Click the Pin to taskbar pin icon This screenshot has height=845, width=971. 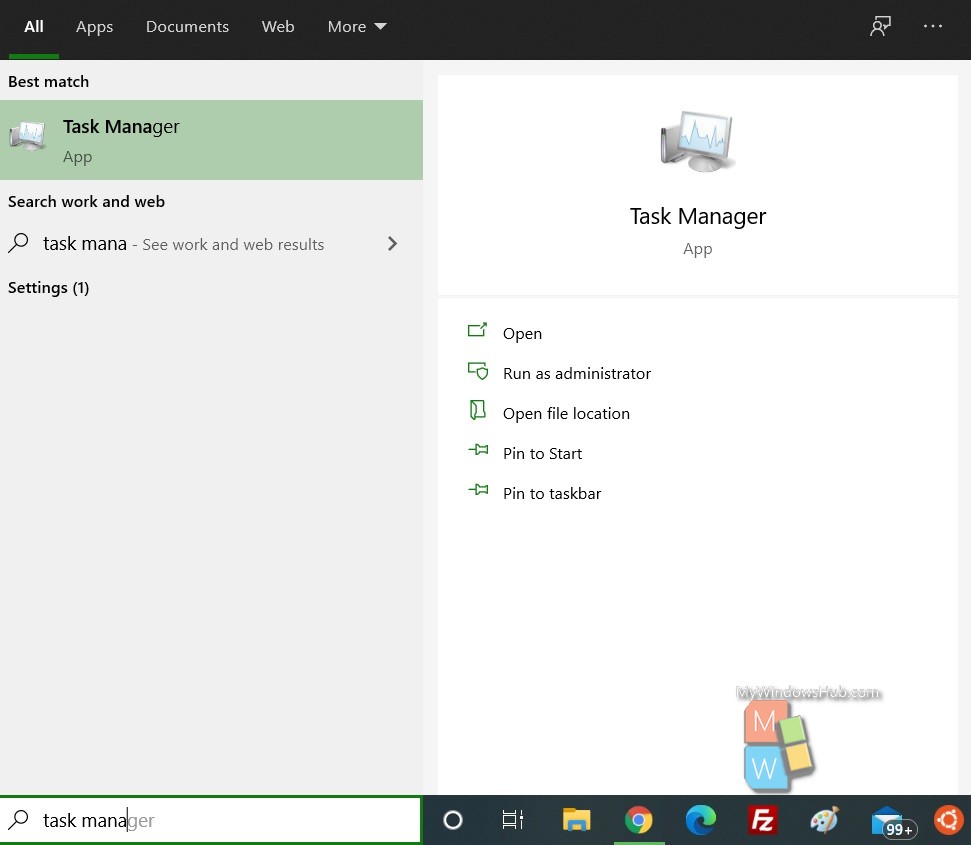point(478,490)
